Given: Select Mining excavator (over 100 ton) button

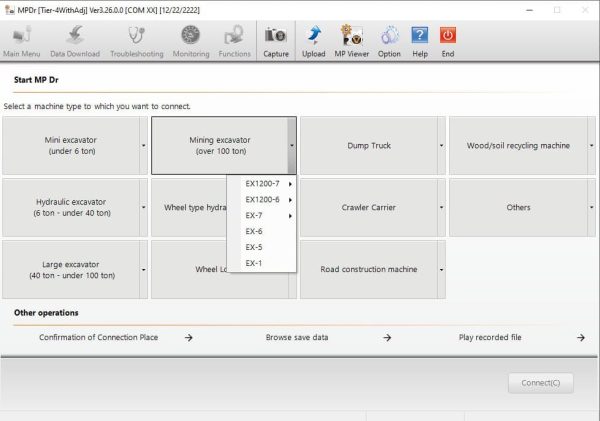Looking at the screenshot, I should coord(220,145).
